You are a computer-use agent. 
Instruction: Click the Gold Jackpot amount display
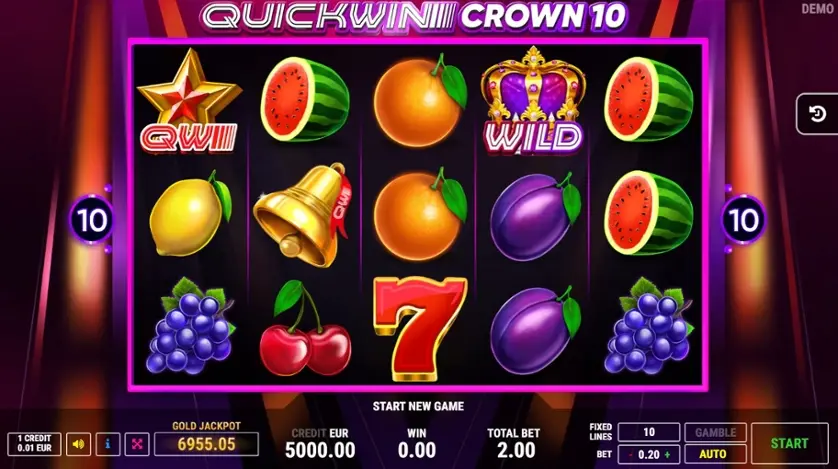point(206,444)
